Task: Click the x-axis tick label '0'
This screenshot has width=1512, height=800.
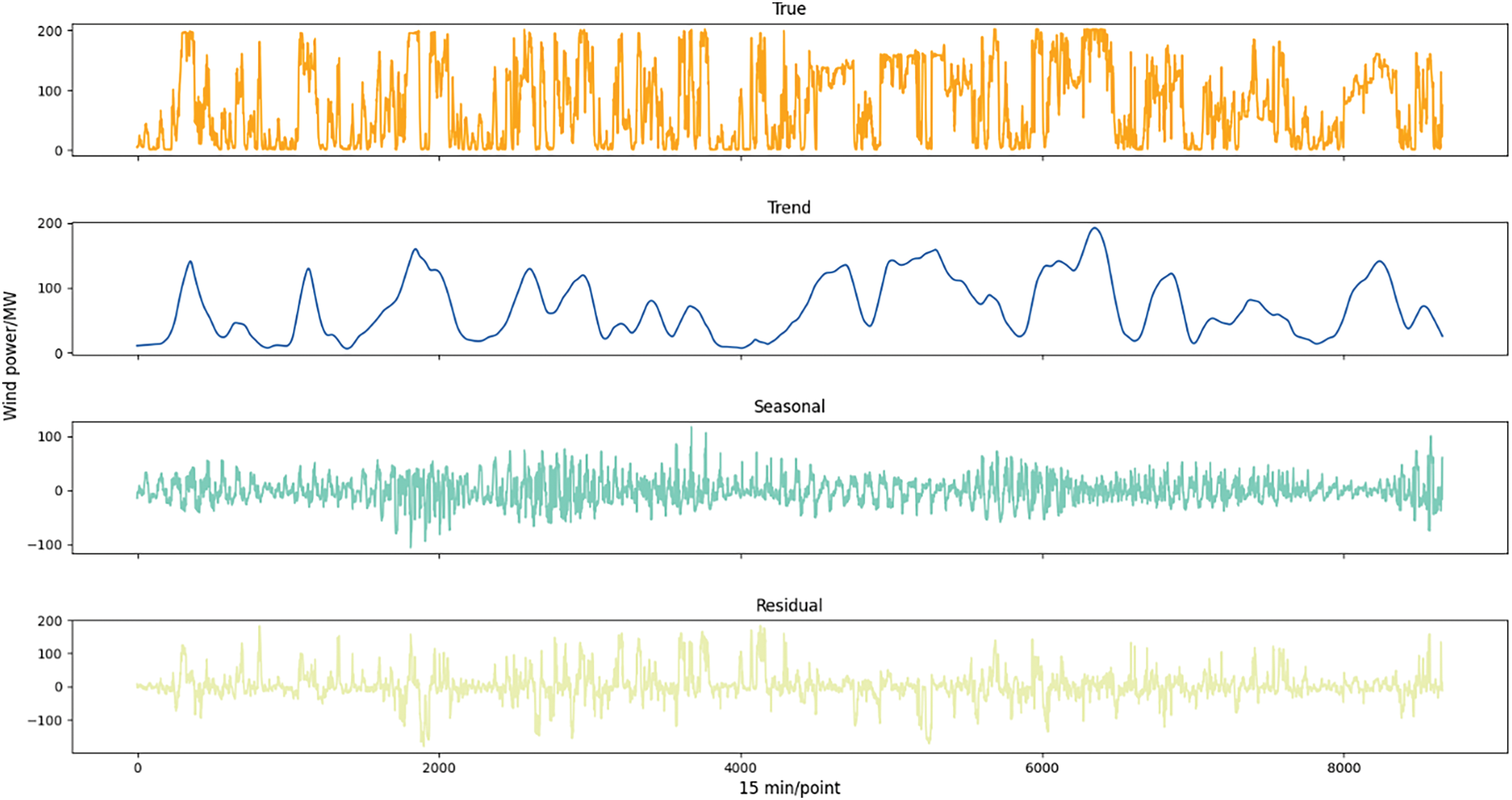Action: 137,768
